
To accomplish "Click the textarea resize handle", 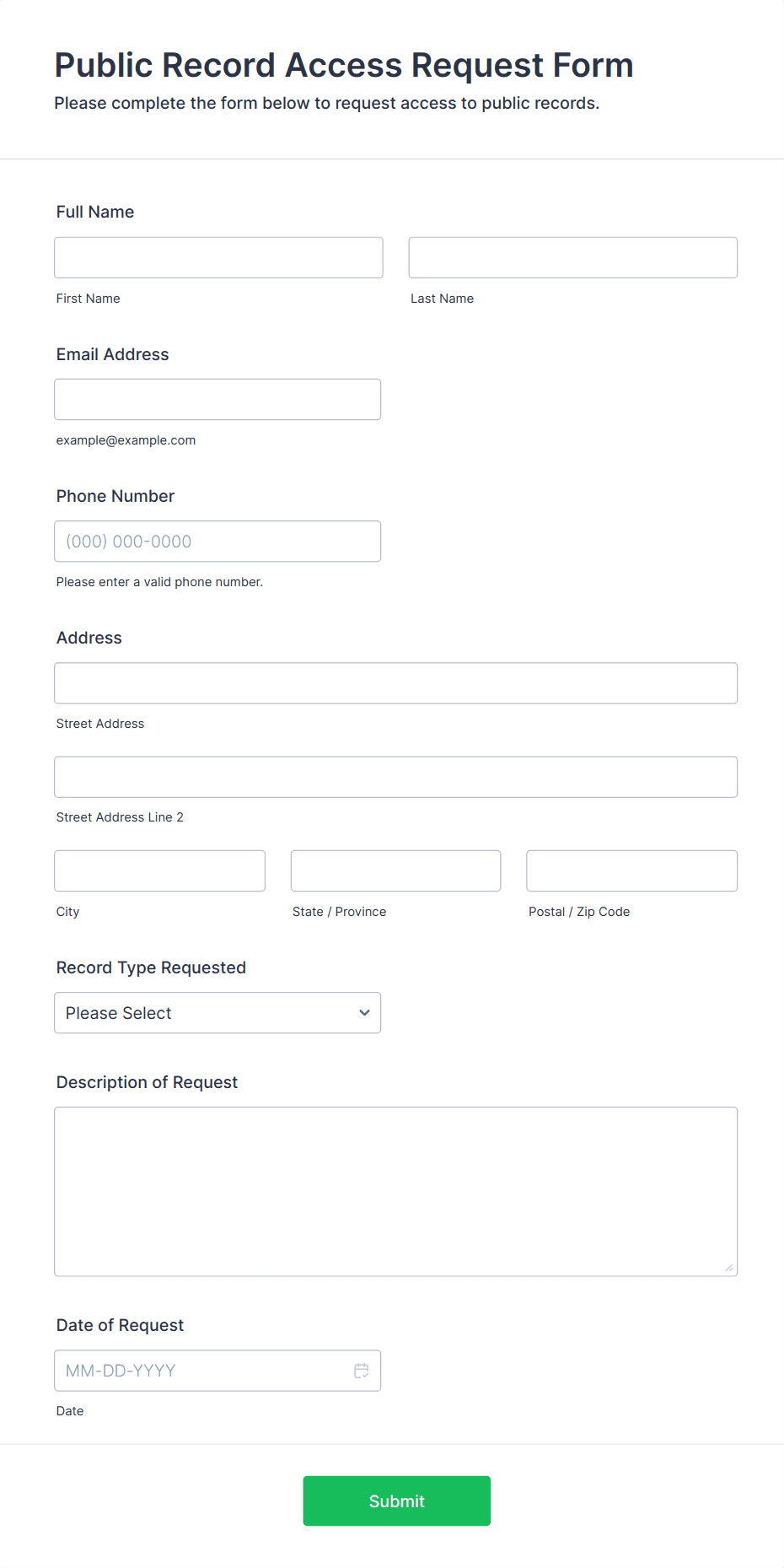I will (728, 1267).
